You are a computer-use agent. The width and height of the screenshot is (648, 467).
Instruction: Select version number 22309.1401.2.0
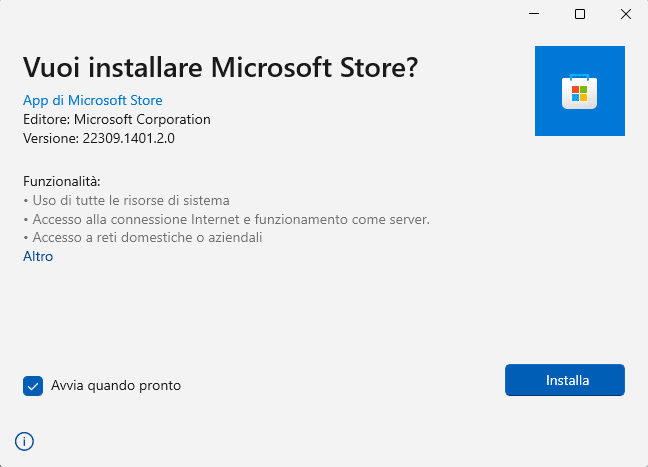[x=129, y=138]
